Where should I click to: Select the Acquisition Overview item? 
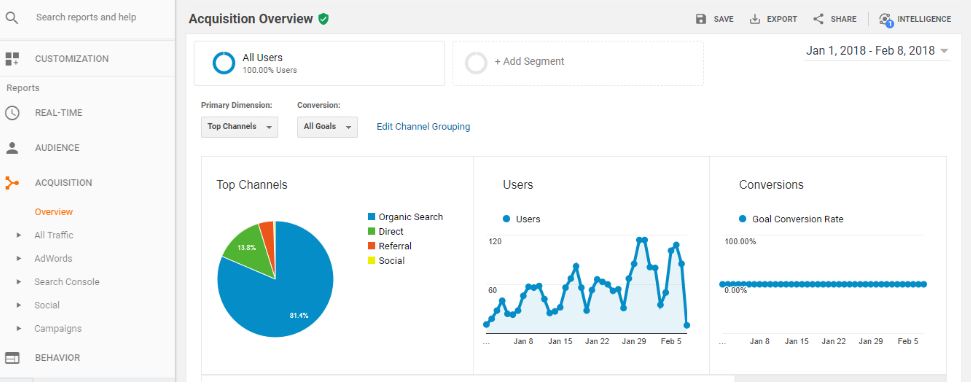pyautogui.click(x=54, y=212)
